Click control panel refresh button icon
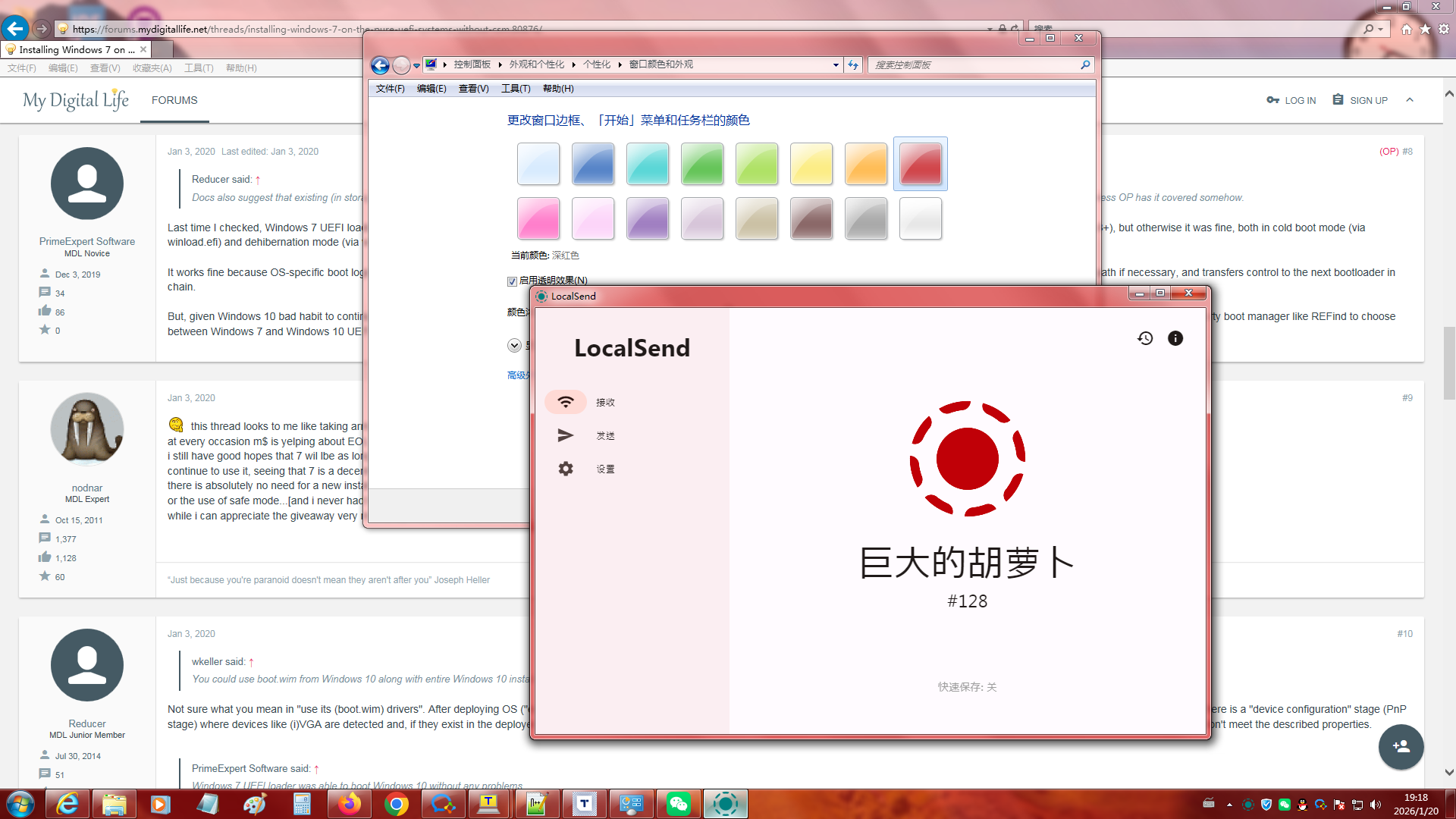This screenshot has height=819, width=1456. tap(853, 65)
